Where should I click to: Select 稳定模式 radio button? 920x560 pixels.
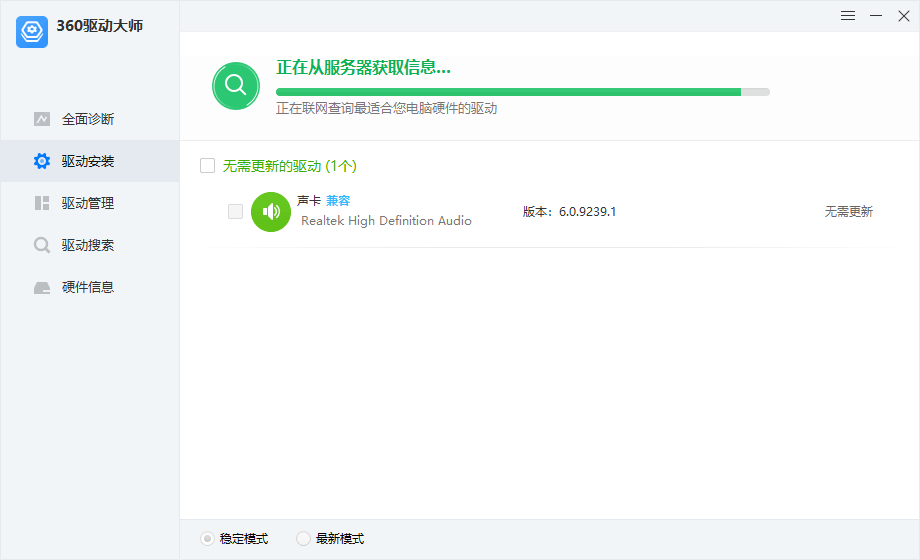(207, 538)
